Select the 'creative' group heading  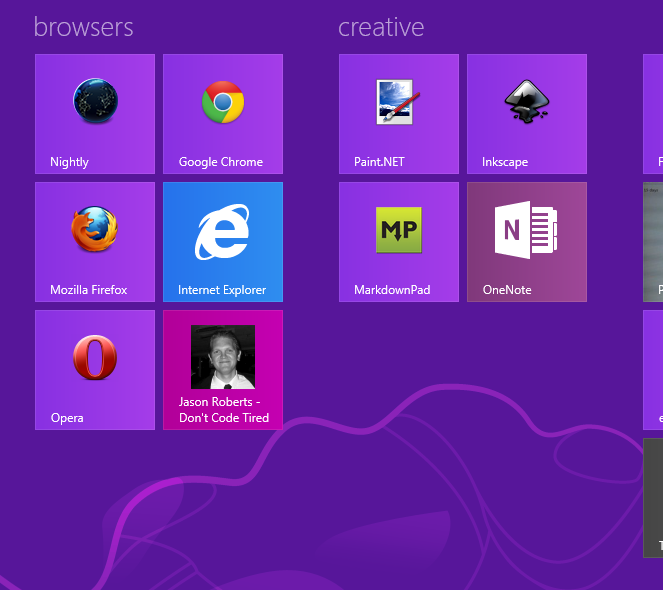381,27
